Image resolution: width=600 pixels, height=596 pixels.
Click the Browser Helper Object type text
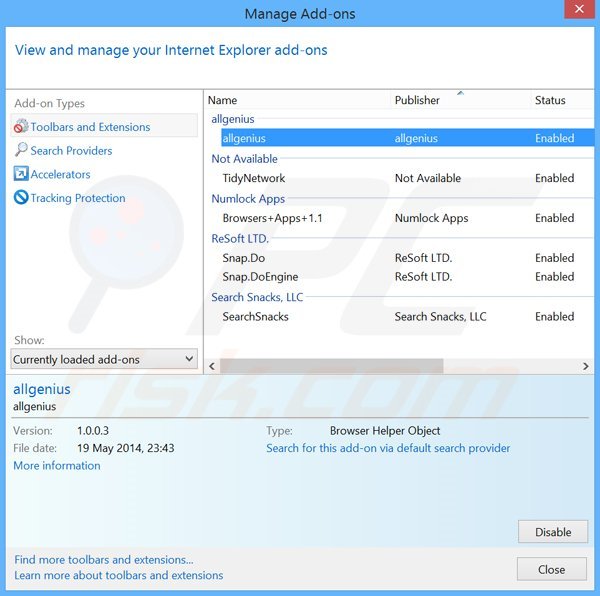(x=385, y=431)
